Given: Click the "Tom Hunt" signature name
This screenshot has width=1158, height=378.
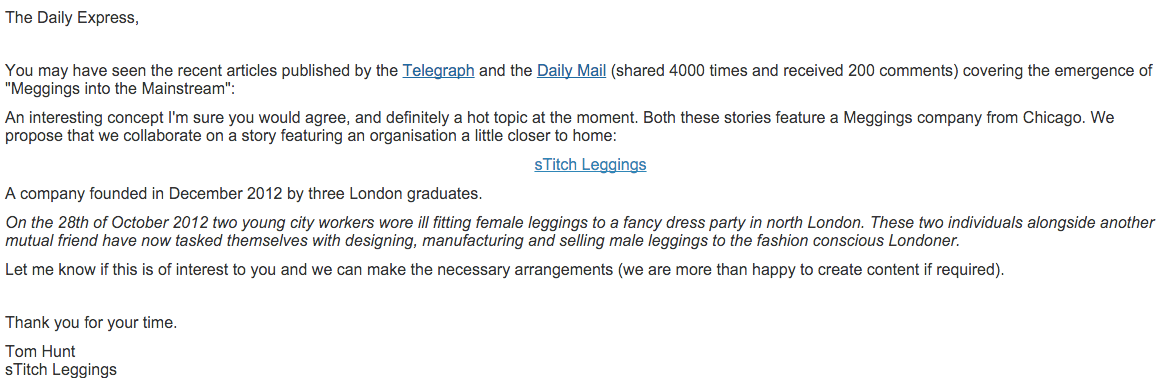Looking at the screenshot, I should coord(40,351).
